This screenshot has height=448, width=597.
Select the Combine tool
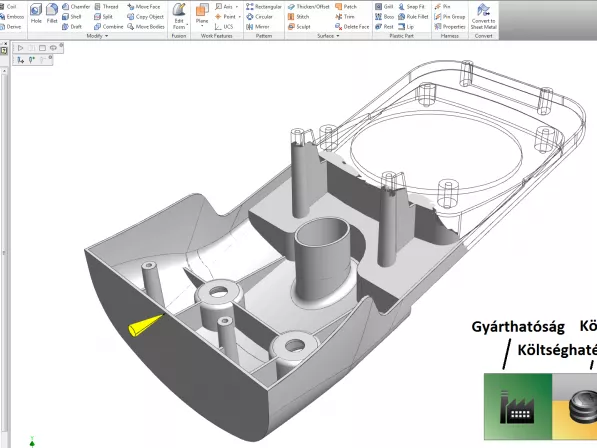coord(109,27)
